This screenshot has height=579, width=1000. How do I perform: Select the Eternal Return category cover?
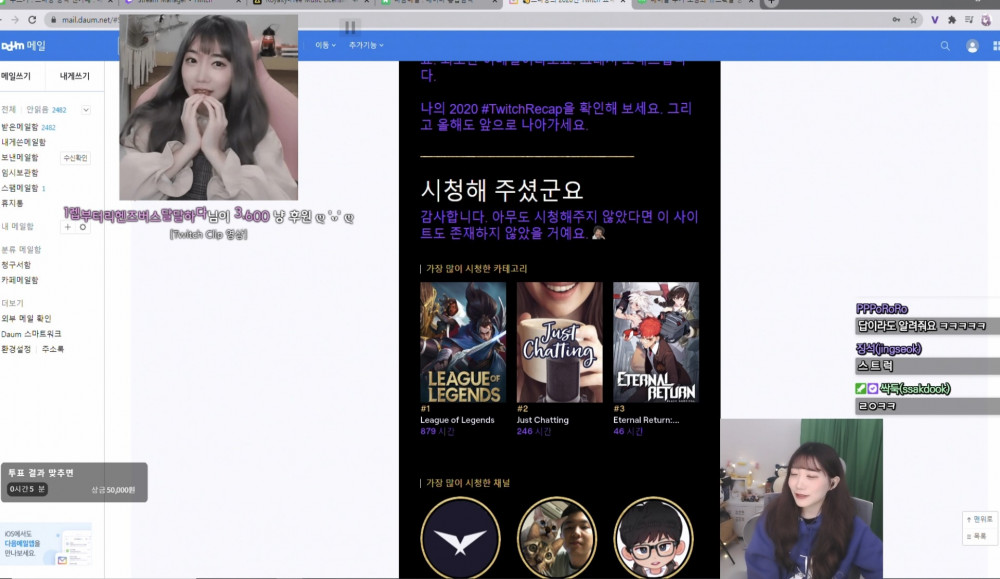click(656, 342)
